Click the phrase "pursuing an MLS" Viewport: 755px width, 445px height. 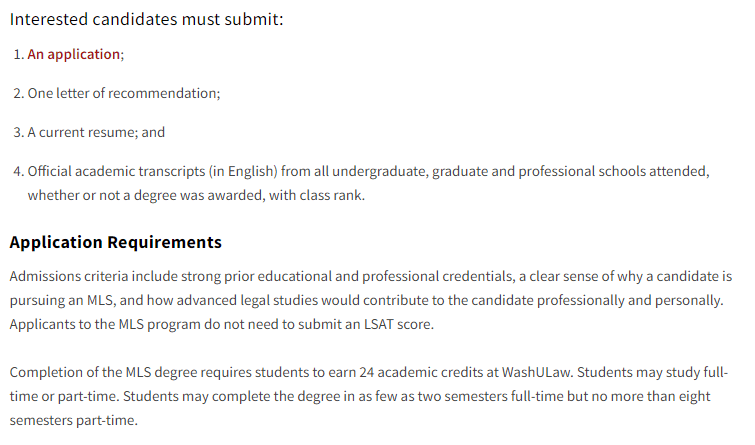point(61,300)
